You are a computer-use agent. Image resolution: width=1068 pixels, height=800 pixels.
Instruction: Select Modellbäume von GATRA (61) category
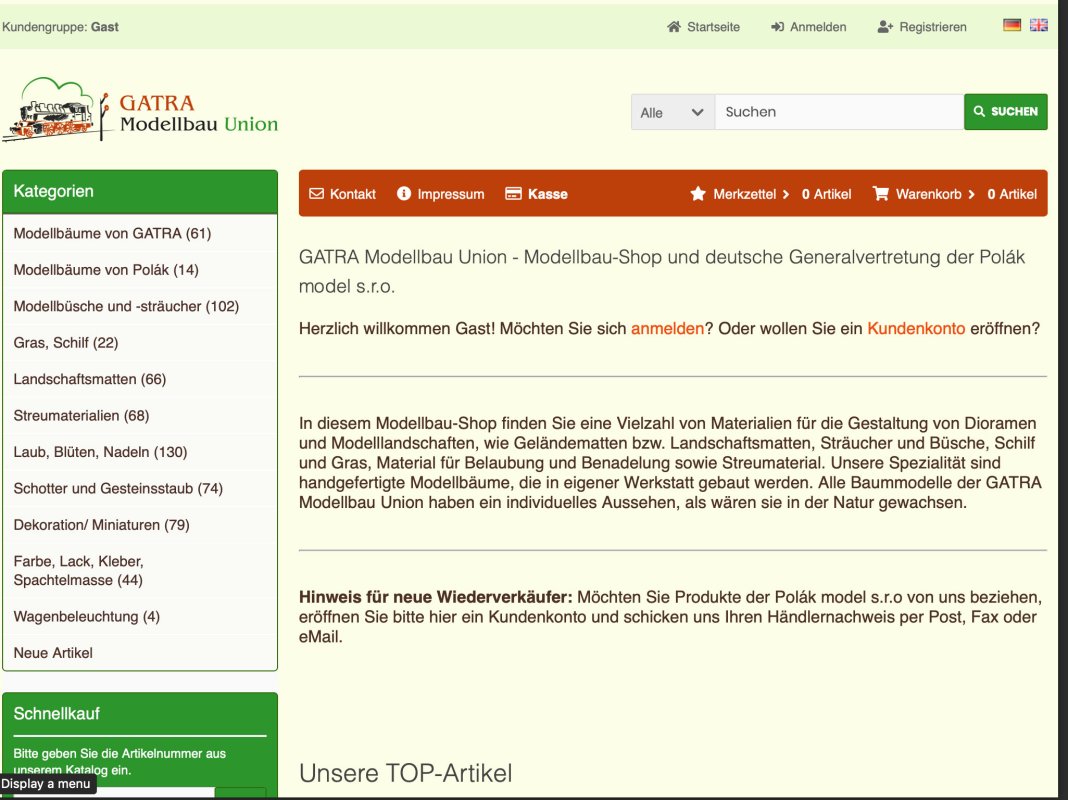(112, 233)
